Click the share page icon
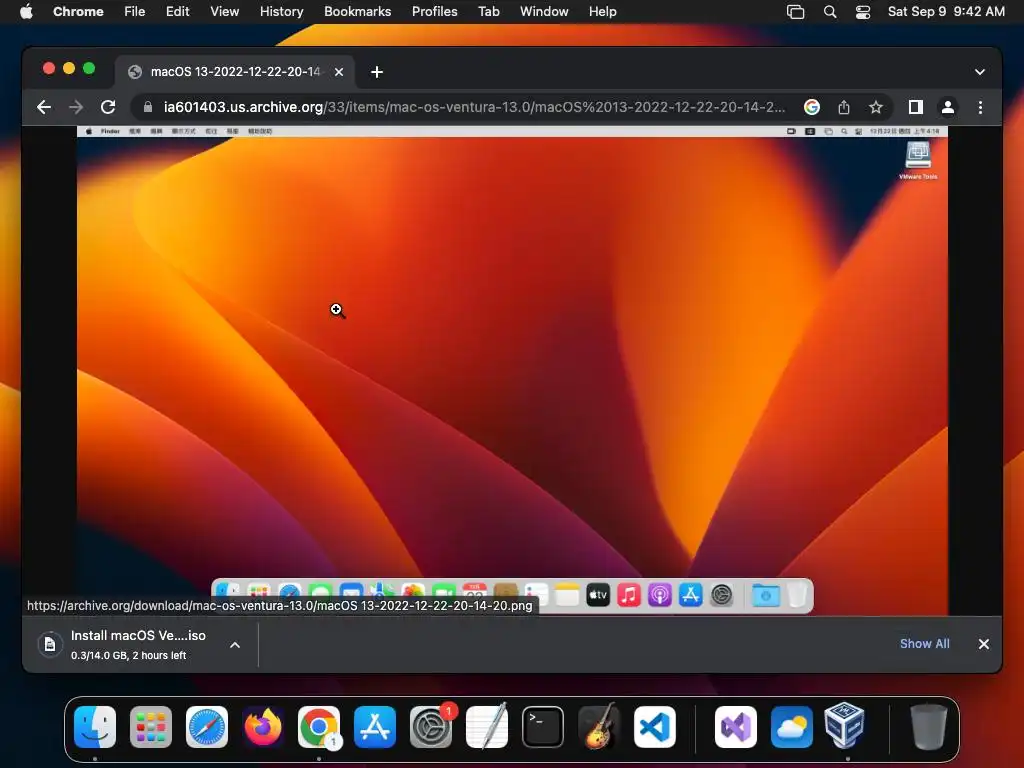Viewport: 1024px width, 768px height. 844,107
